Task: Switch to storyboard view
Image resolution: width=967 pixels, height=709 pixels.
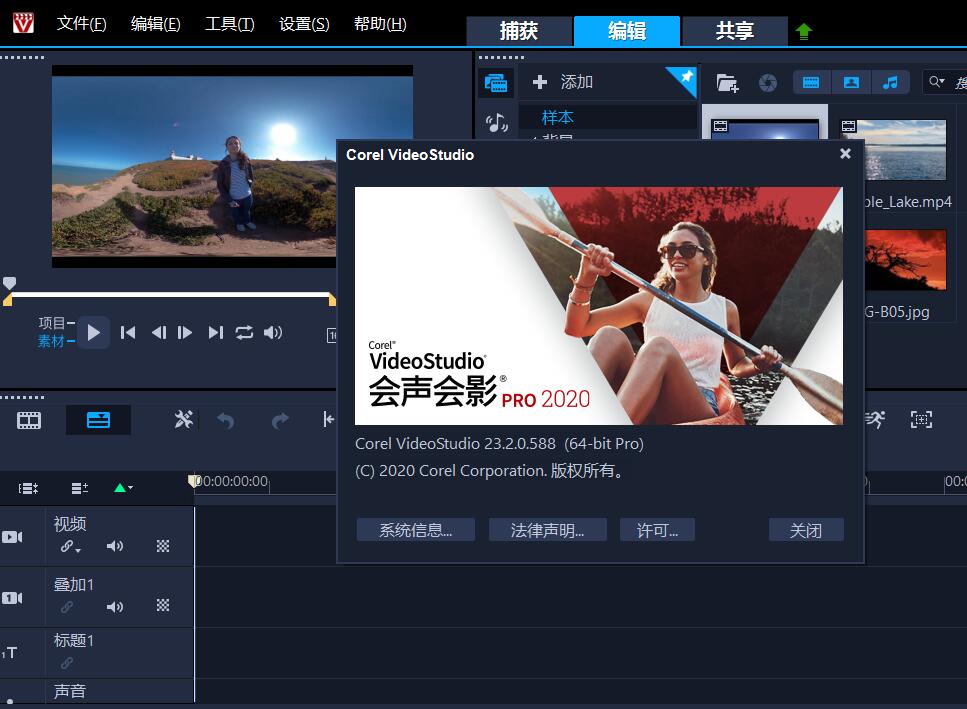Action: (x=29, y=420)
